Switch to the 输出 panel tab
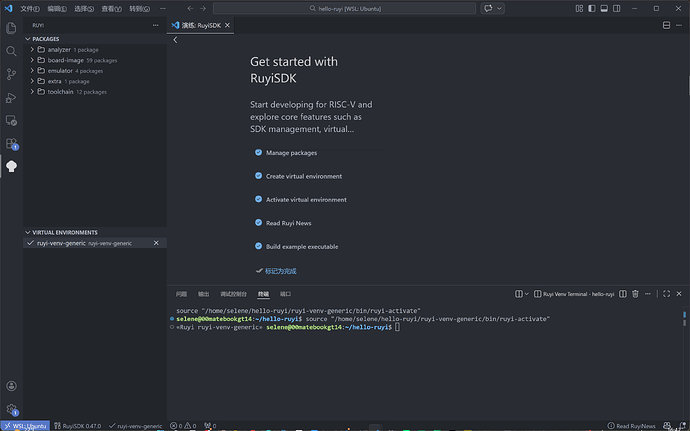 pyautogui.click(x=204, y=294)
